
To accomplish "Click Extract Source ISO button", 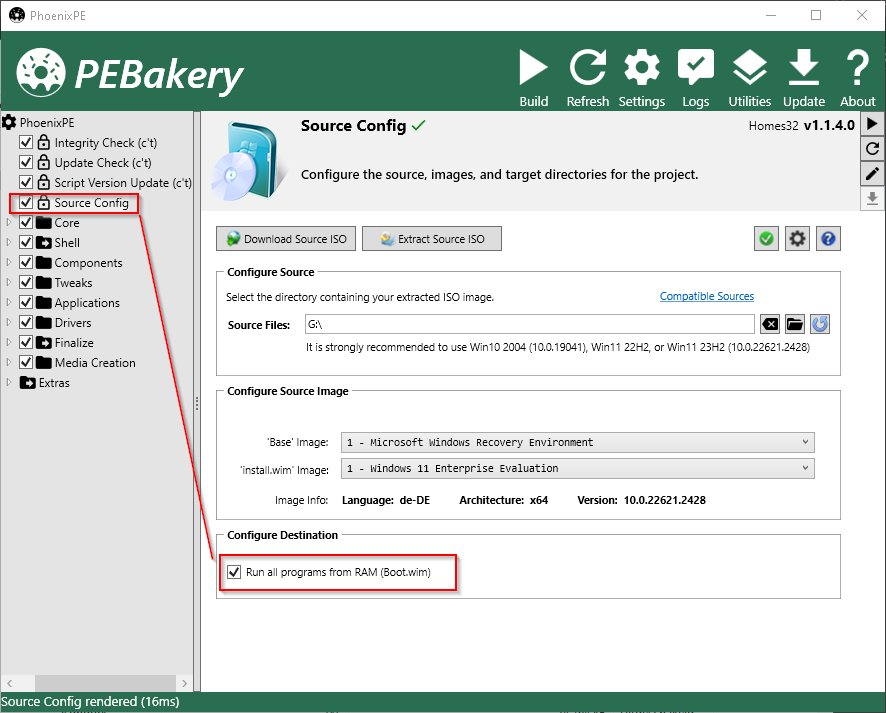I will [432, 239].
